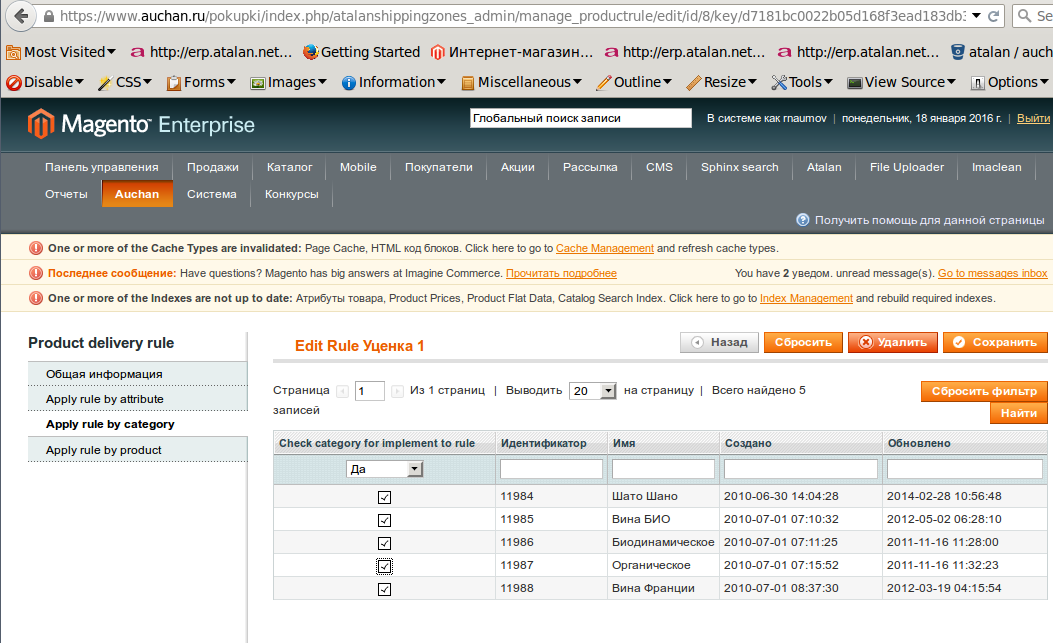Open the Покупатели menu
Viewport: 1053px width, 643px height.
(x=439, y=167)
